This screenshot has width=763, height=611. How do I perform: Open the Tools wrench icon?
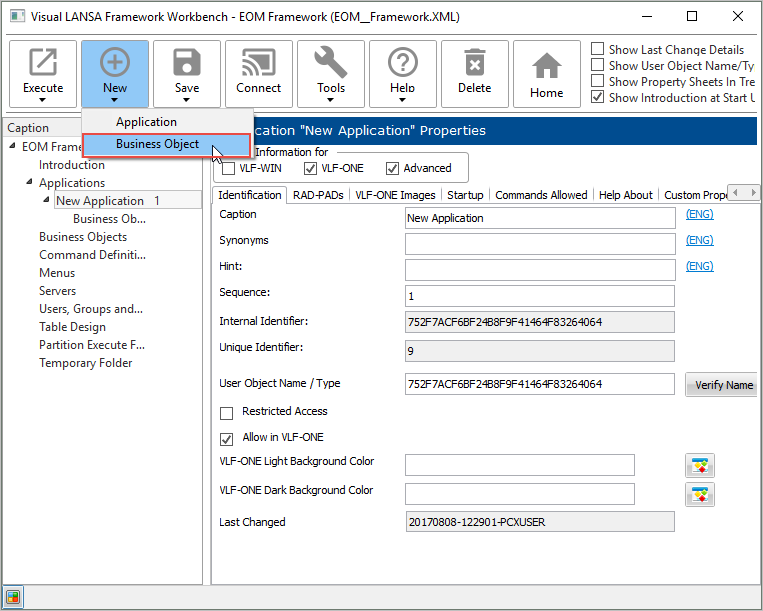pyautogui.click(x=331, y=64)
